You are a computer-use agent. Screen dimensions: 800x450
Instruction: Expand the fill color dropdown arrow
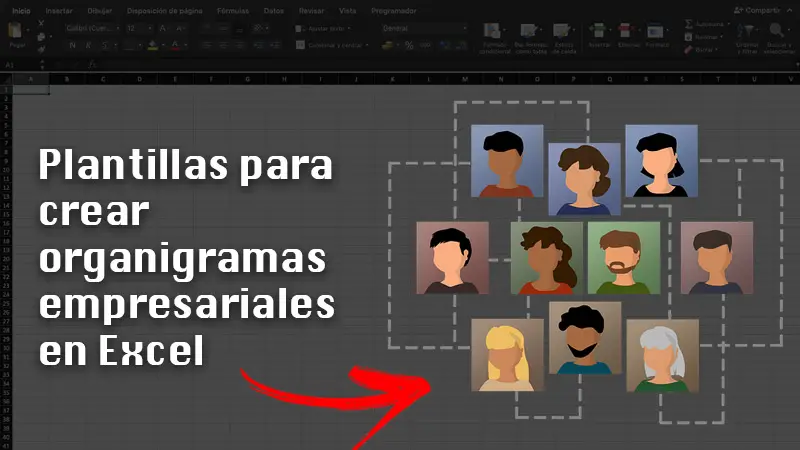tap(163, 45)
